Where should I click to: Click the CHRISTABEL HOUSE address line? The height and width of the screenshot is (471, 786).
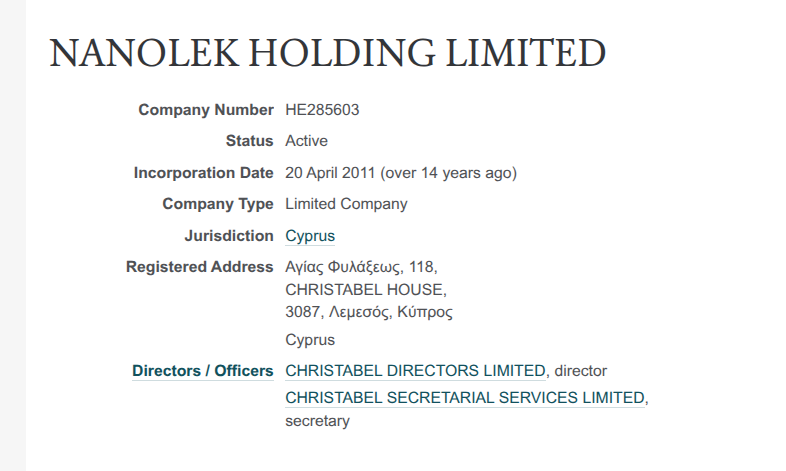tap(365, 290)
